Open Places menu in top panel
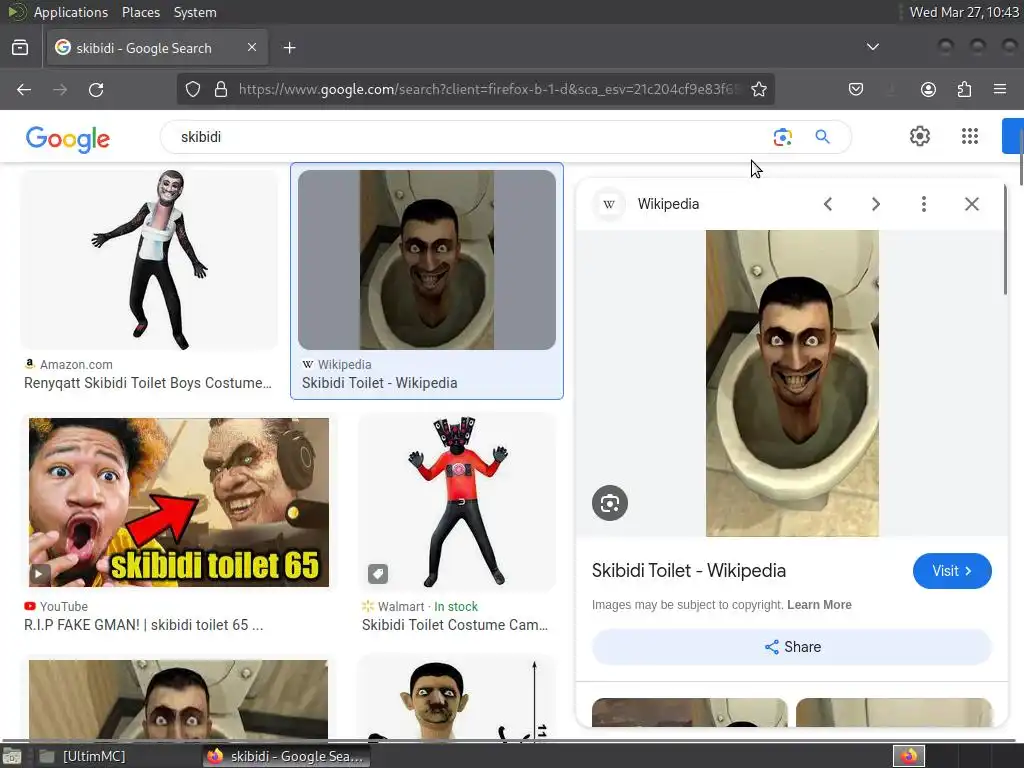Viewport: 1024px width, 768px height. click(x=141, y=12)
